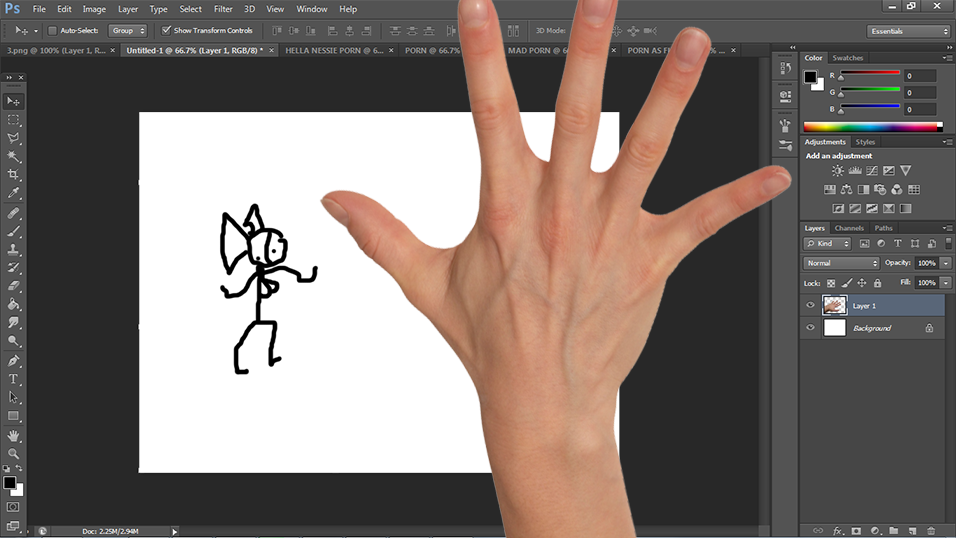Select the Zoom tool
This screenshot has width=956, height=538.
tap(14, 454)
